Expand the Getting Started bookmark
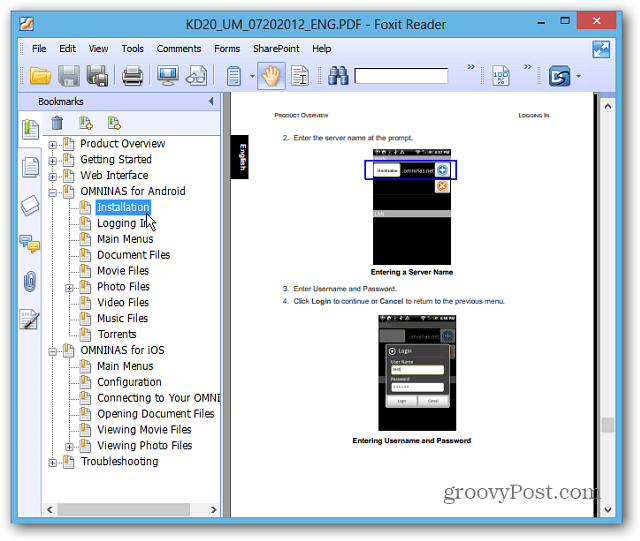 click(53, 160)
